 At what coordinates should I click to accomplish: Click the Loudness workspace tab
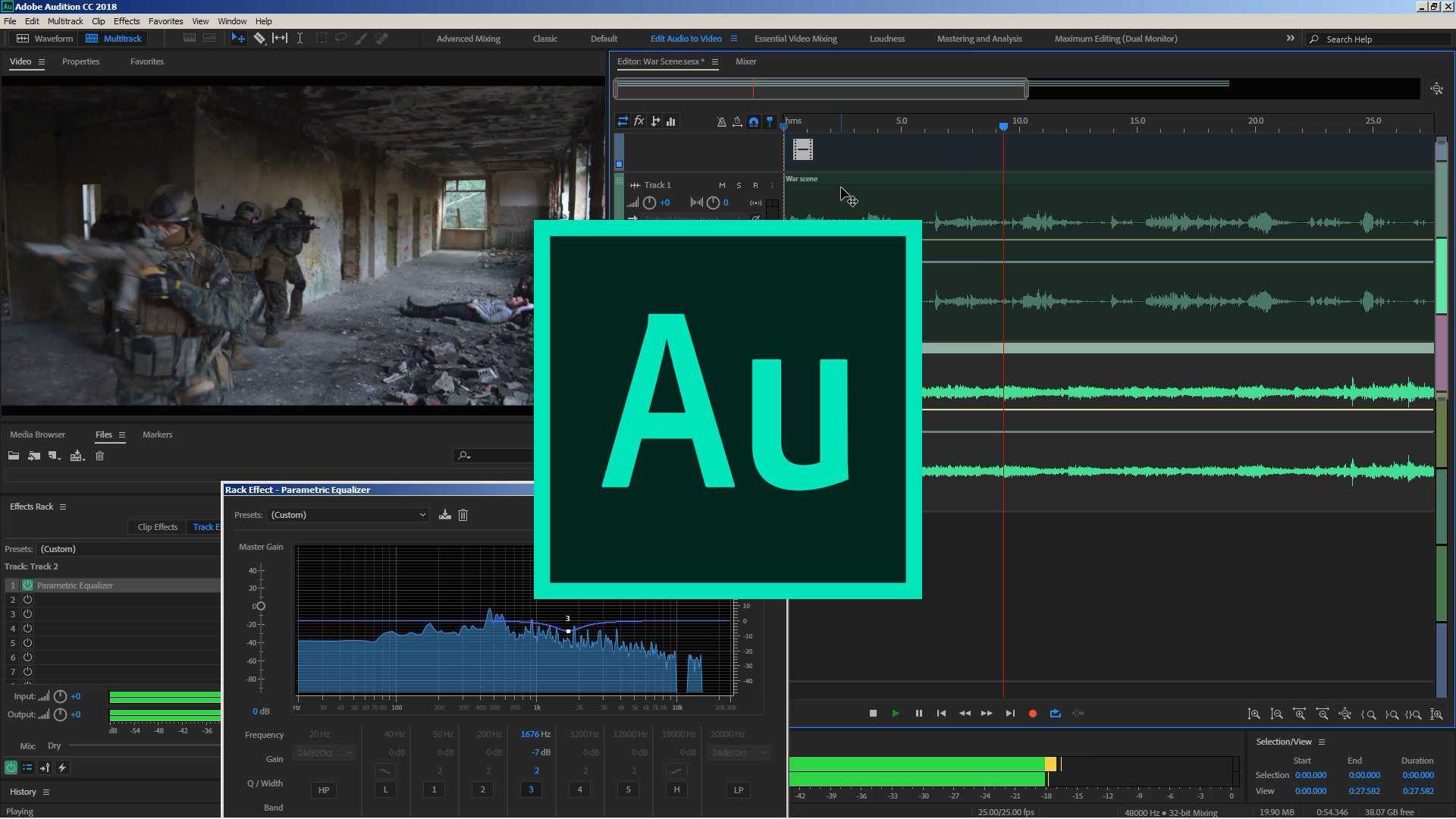(886, 38)
